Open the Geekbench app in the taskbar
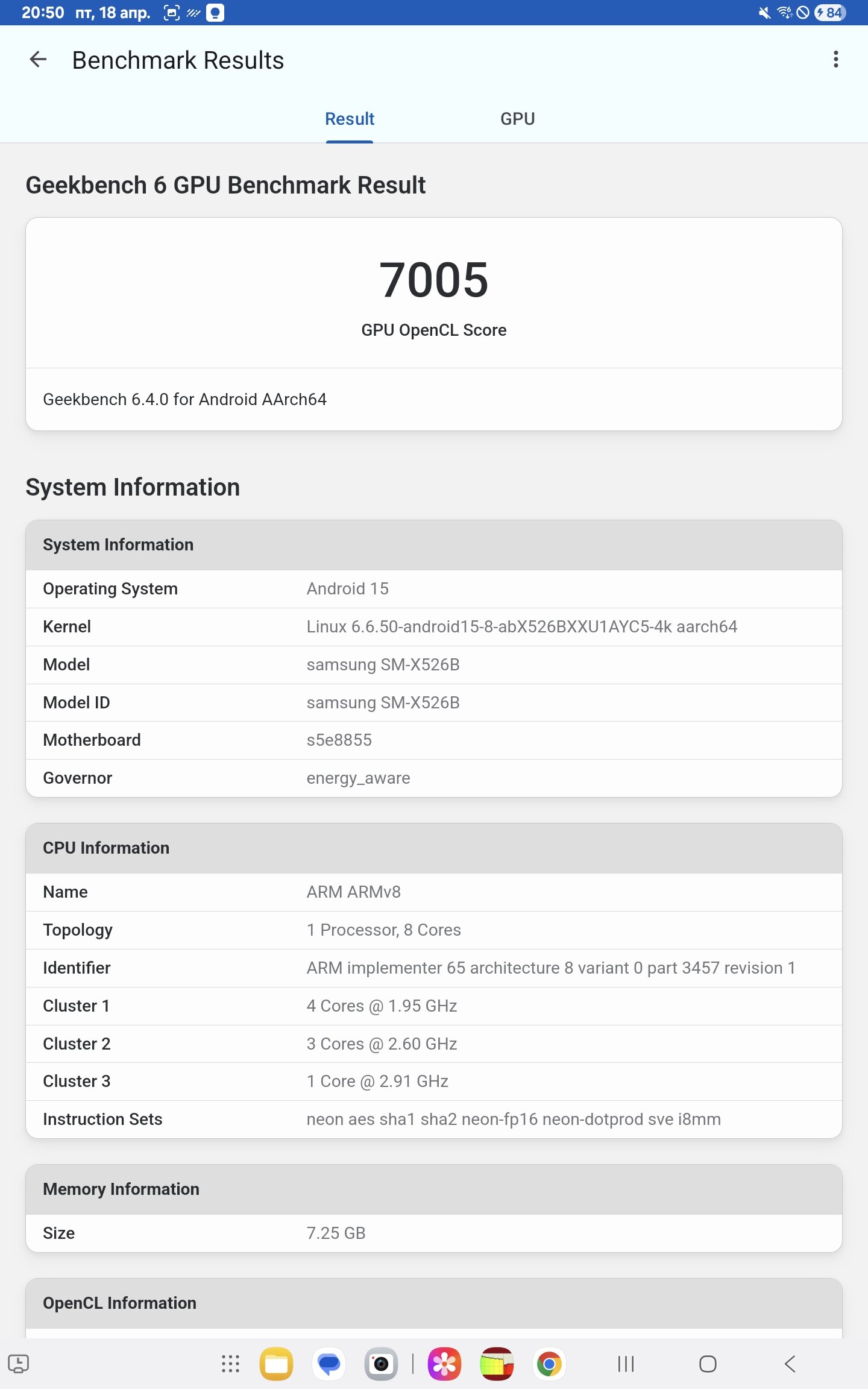868x1389 pixels. pyautogui.click(x=497, y=1364)
